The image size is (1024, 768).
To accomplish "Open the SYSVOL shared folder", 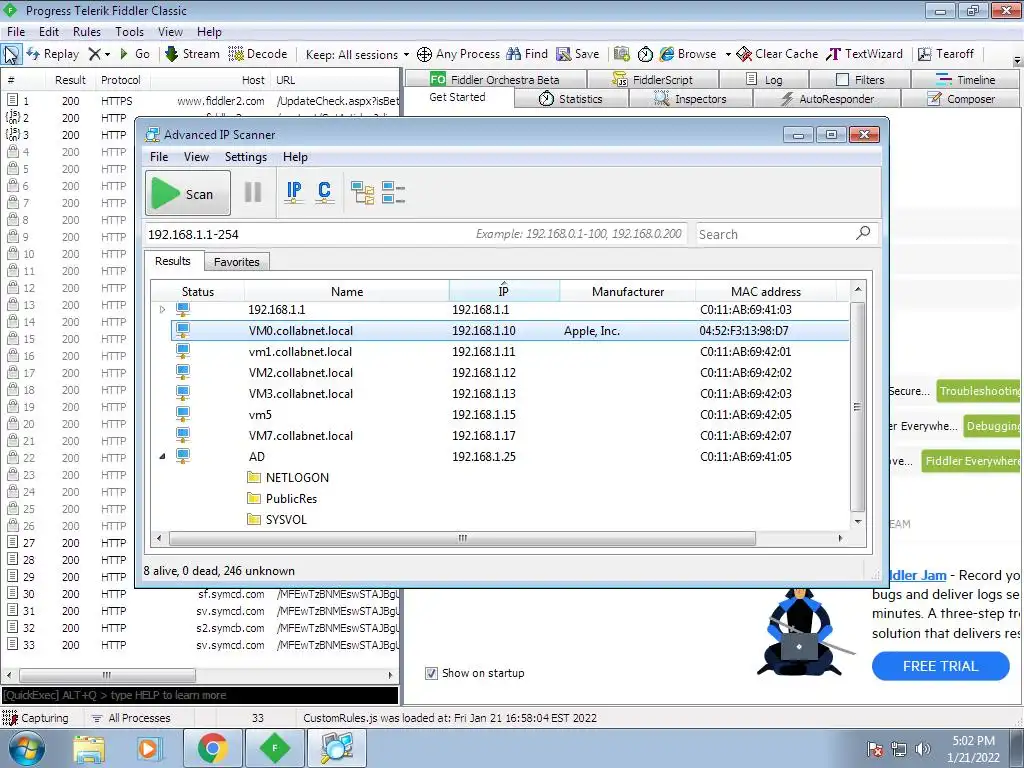I will [x=277, y=519].
